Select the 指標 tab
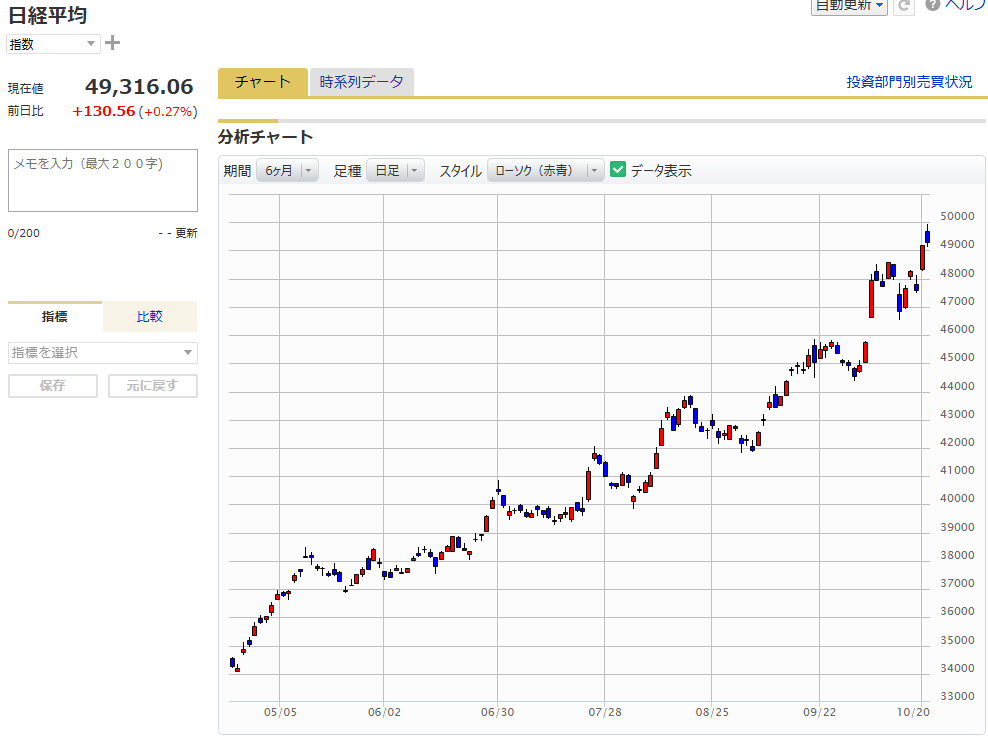The width and height of the screenshot is (988, 737). coord(55,317)
